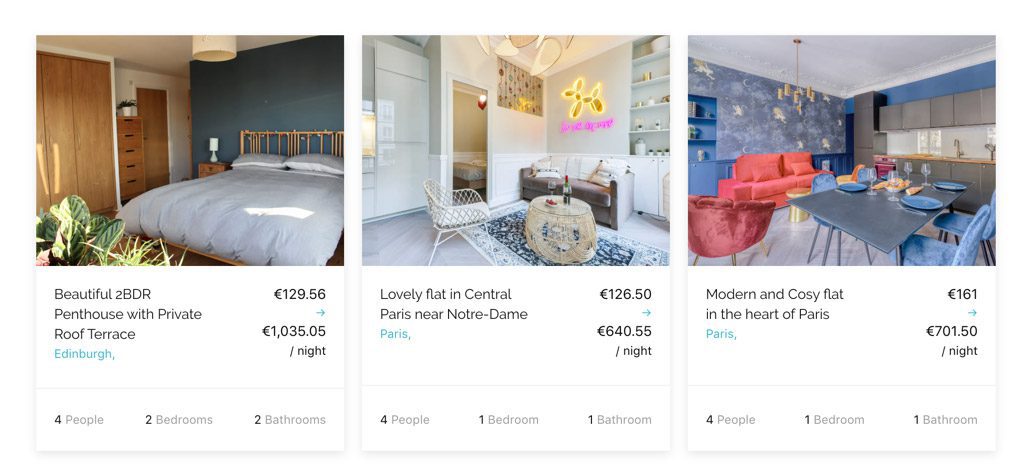Click 2 Bedrooms on the Edinburgh card
Viewport: 1028px width, 476px height.
point(179,420)
